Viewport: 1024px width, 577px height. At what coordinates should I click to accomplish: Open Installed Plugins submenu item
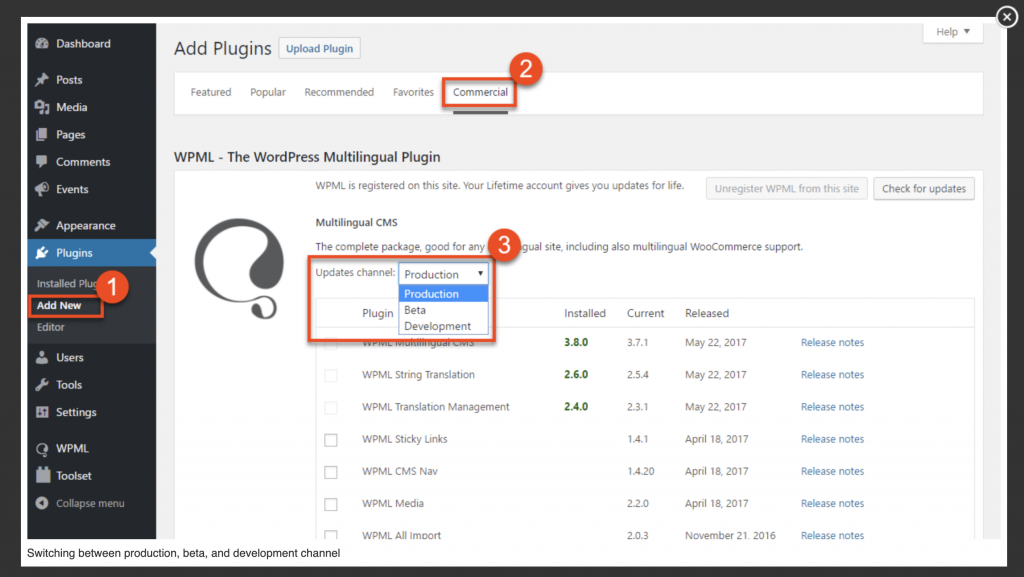67,283
